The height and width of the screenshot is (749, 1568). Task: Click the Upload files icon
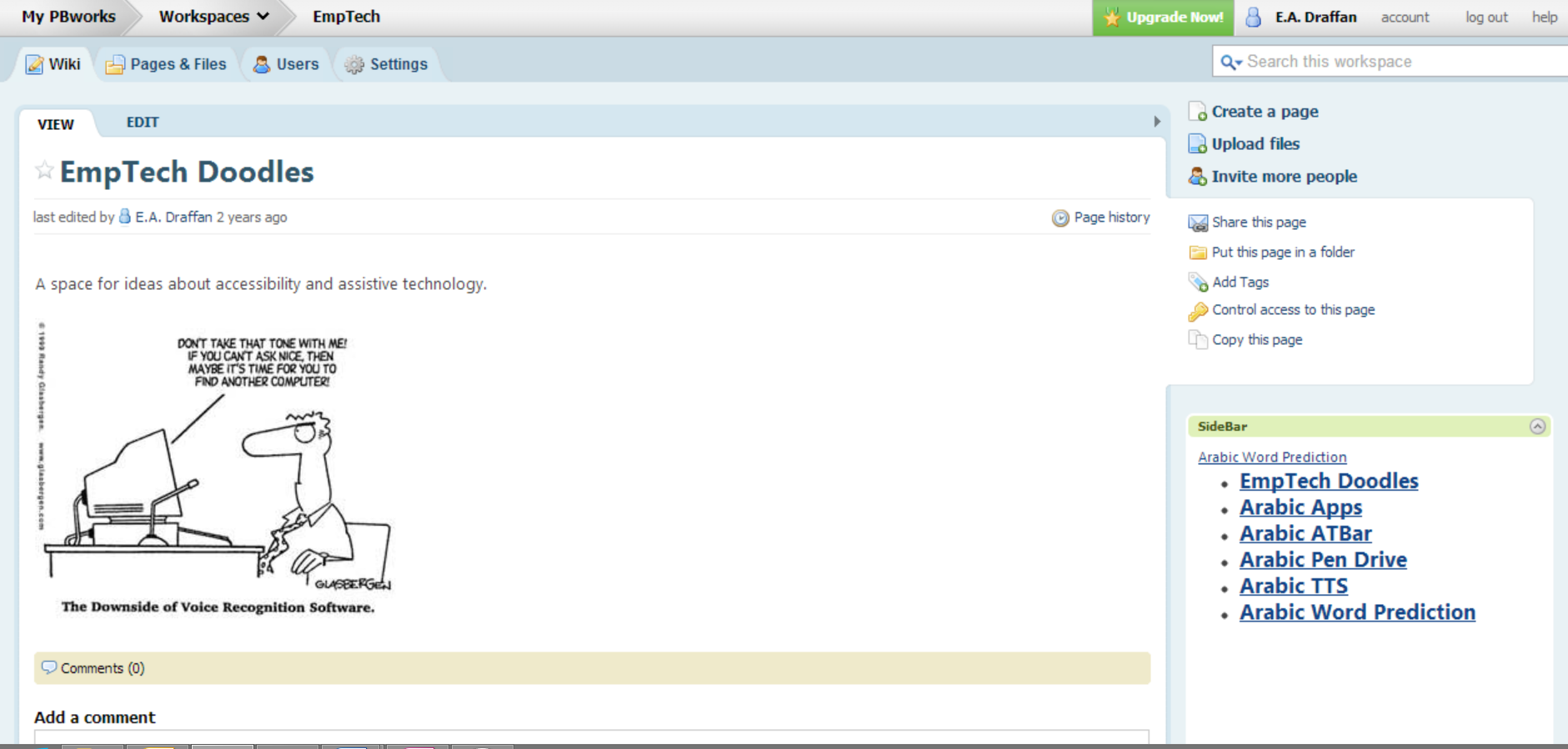[1198, 144]
